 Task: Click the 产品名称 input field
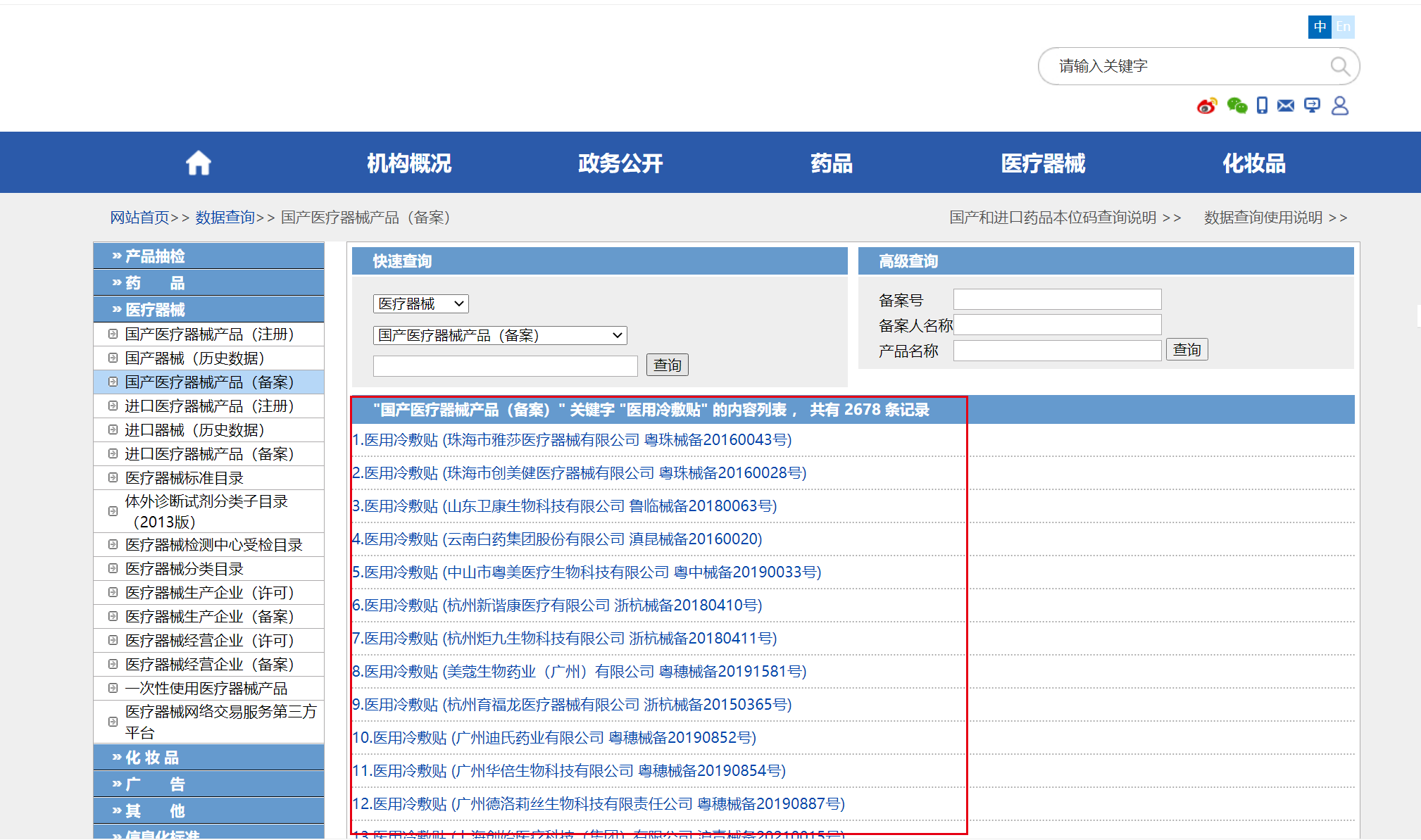[1057, 350]
